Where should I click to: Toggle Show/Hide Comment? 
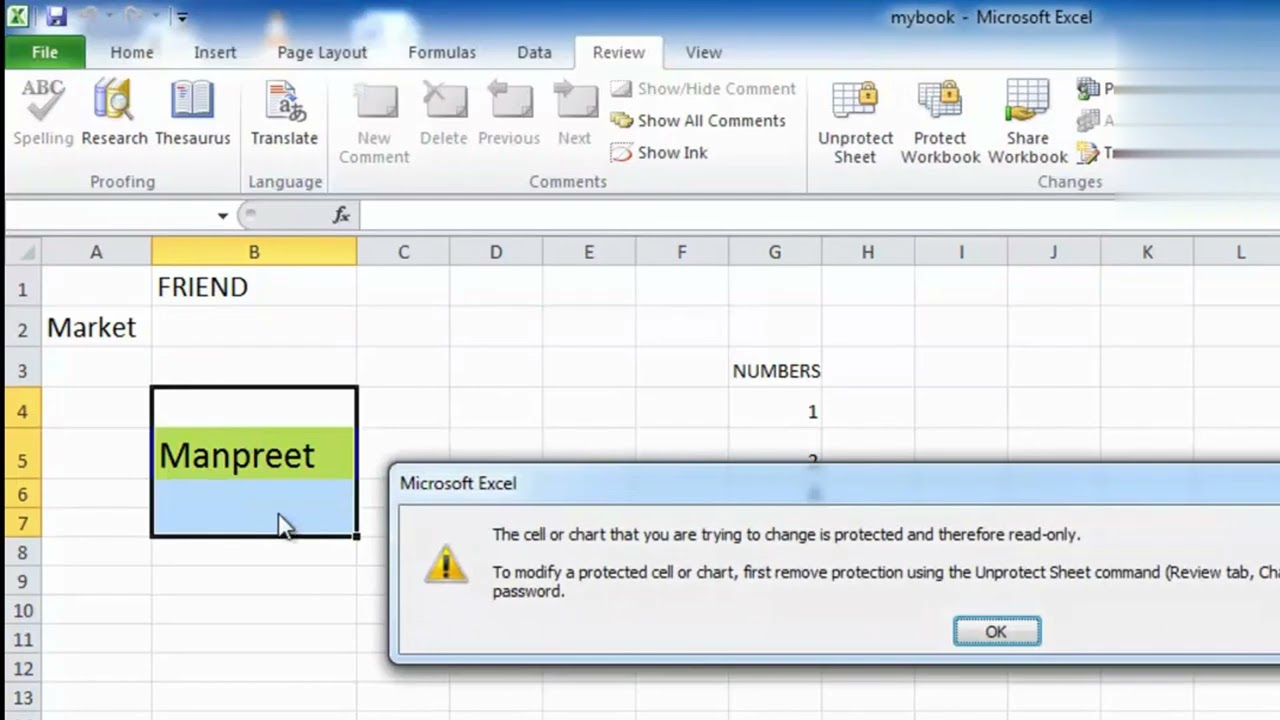tap(703, 89)
